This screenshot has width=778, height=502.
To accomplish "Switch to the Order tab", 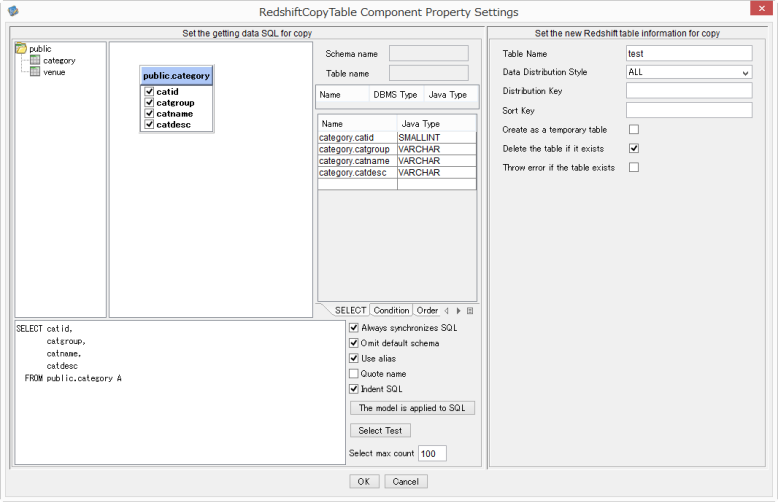I will coord(427,310).
